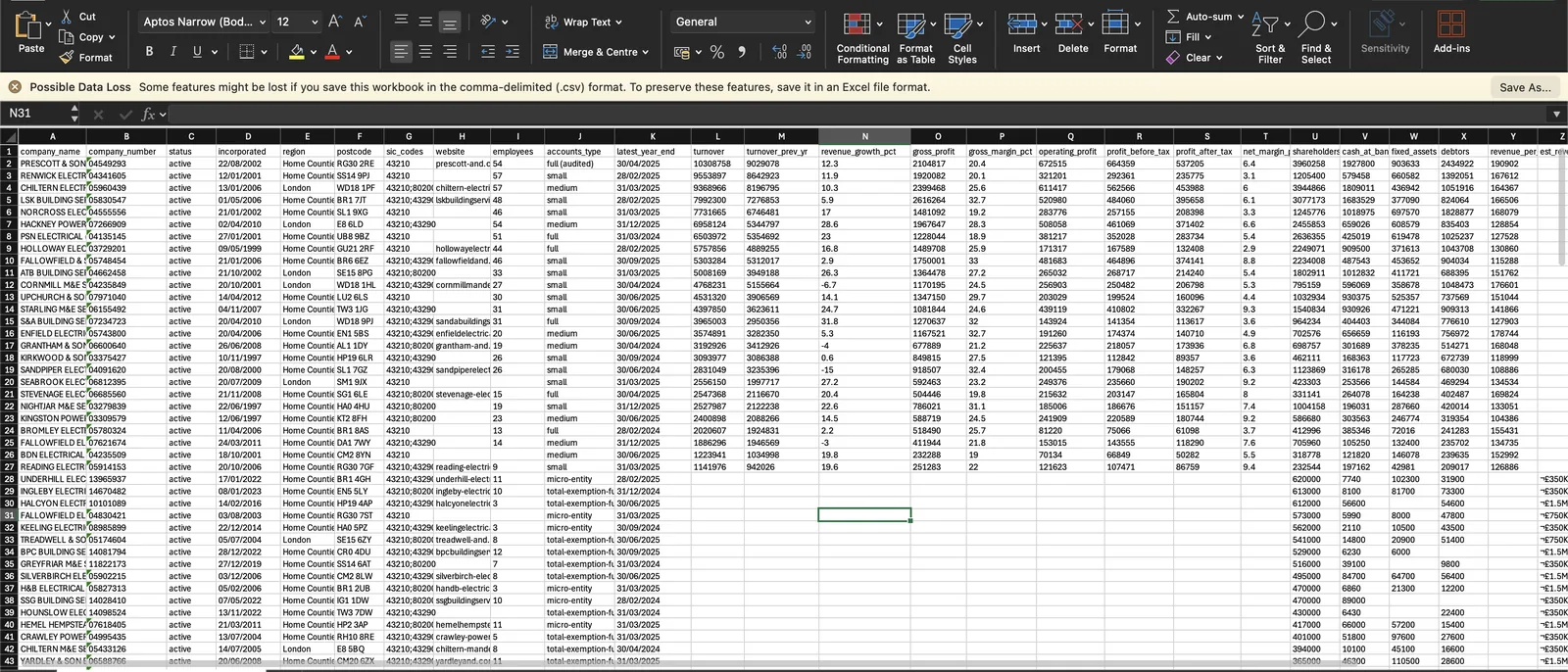
Task: Click the Insert cells icon
Action: pyautogui.click(x=1022, y=24)
